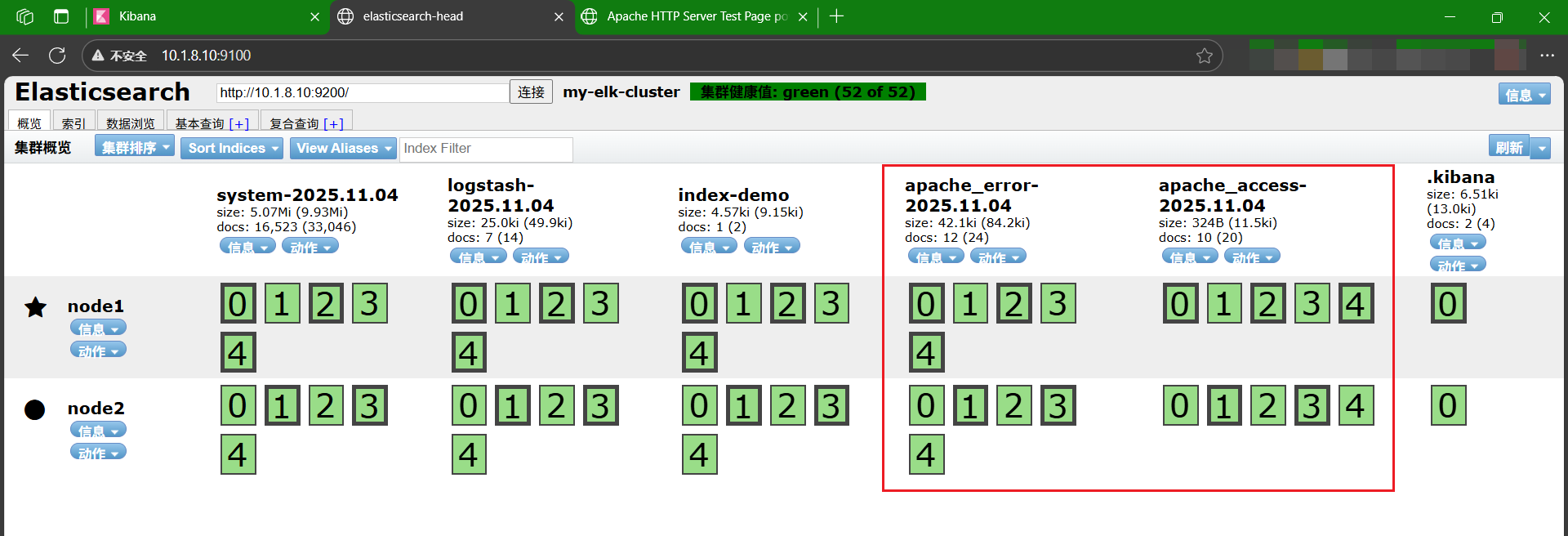Open the Sort Indices dropdown
Image resolution: width=1568 pixels, height=536 pixels.
(232, 148)
